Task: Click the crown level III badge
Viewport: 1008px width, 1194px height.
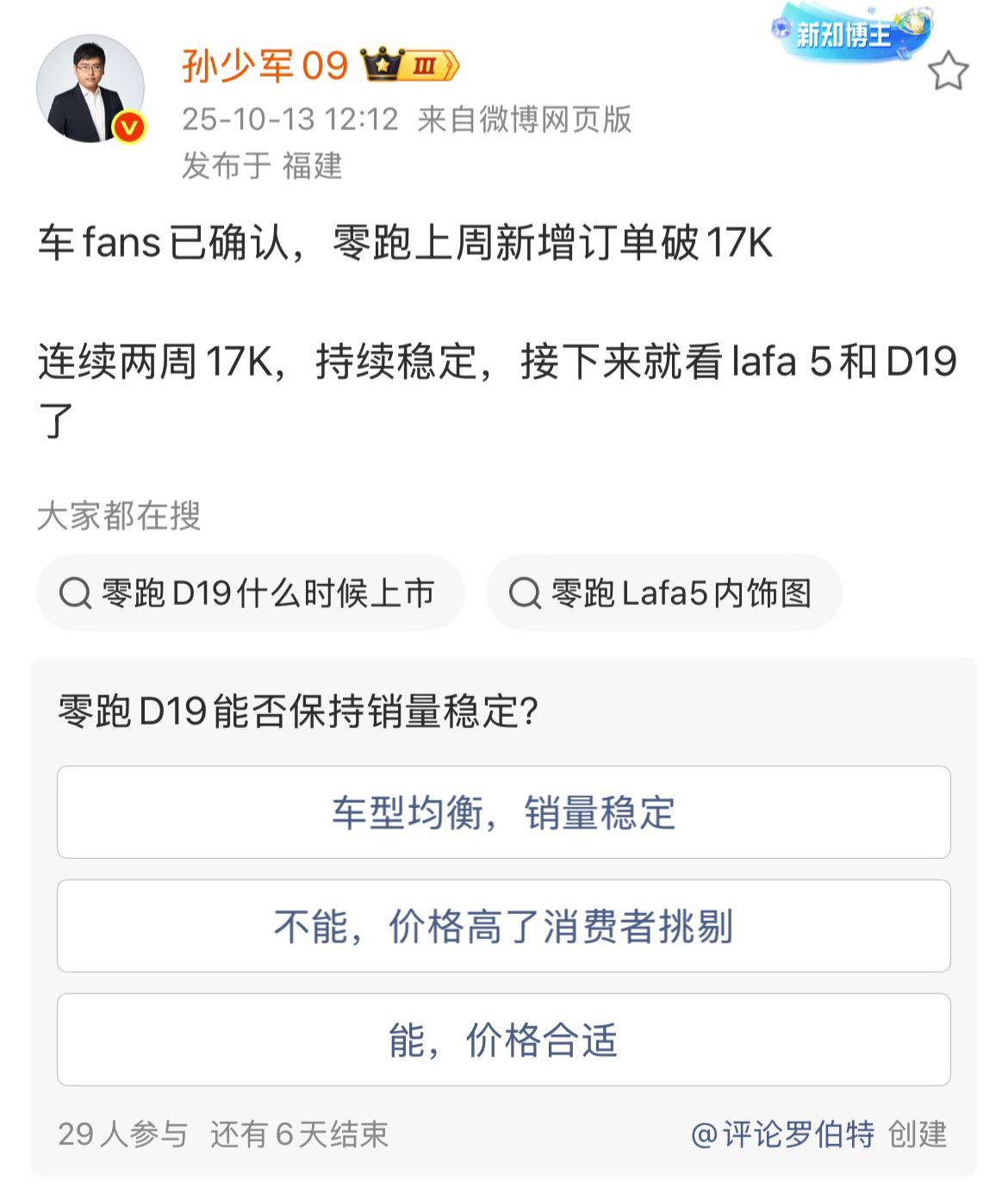Action: click(409, 65)
